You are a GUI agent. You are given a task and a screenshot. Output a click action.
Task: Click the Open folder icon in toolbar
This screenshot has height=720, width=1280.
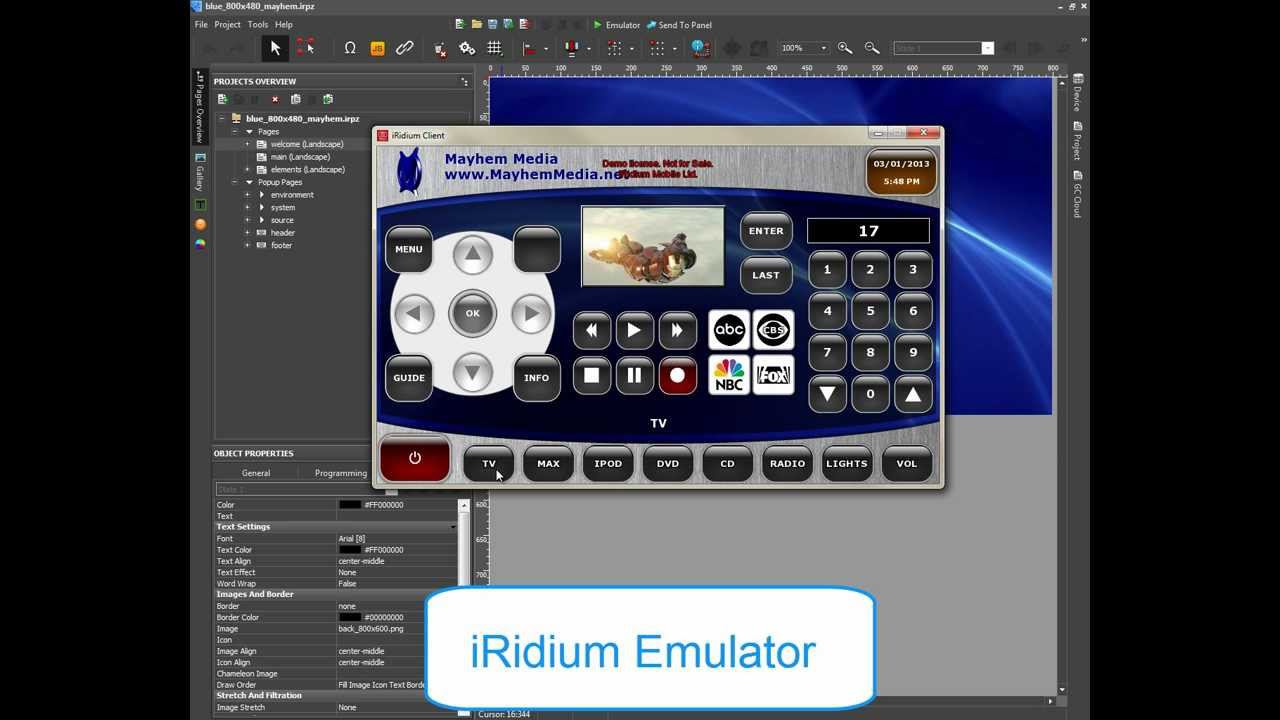(x=477, y=24)
